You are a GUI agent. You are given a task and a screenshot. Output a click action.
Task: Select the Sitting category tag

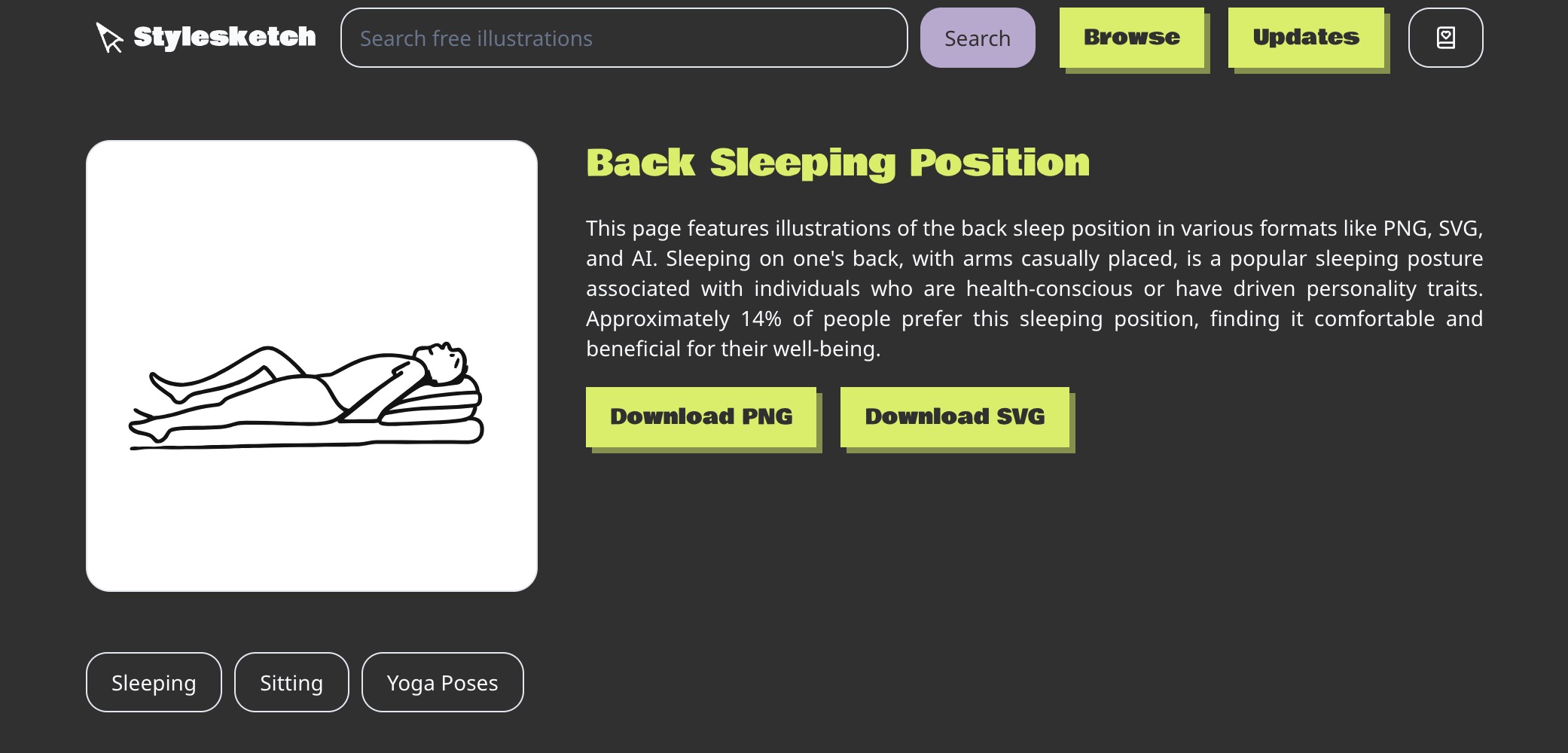pos(291,682)
